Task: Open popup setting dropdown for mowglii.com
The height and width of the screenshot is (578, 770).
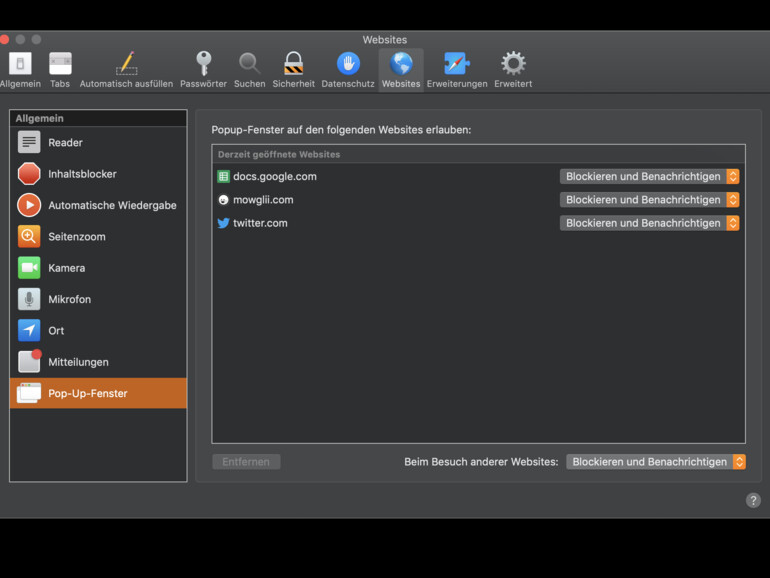Action: pyautogui.click(x=649, y=200)
